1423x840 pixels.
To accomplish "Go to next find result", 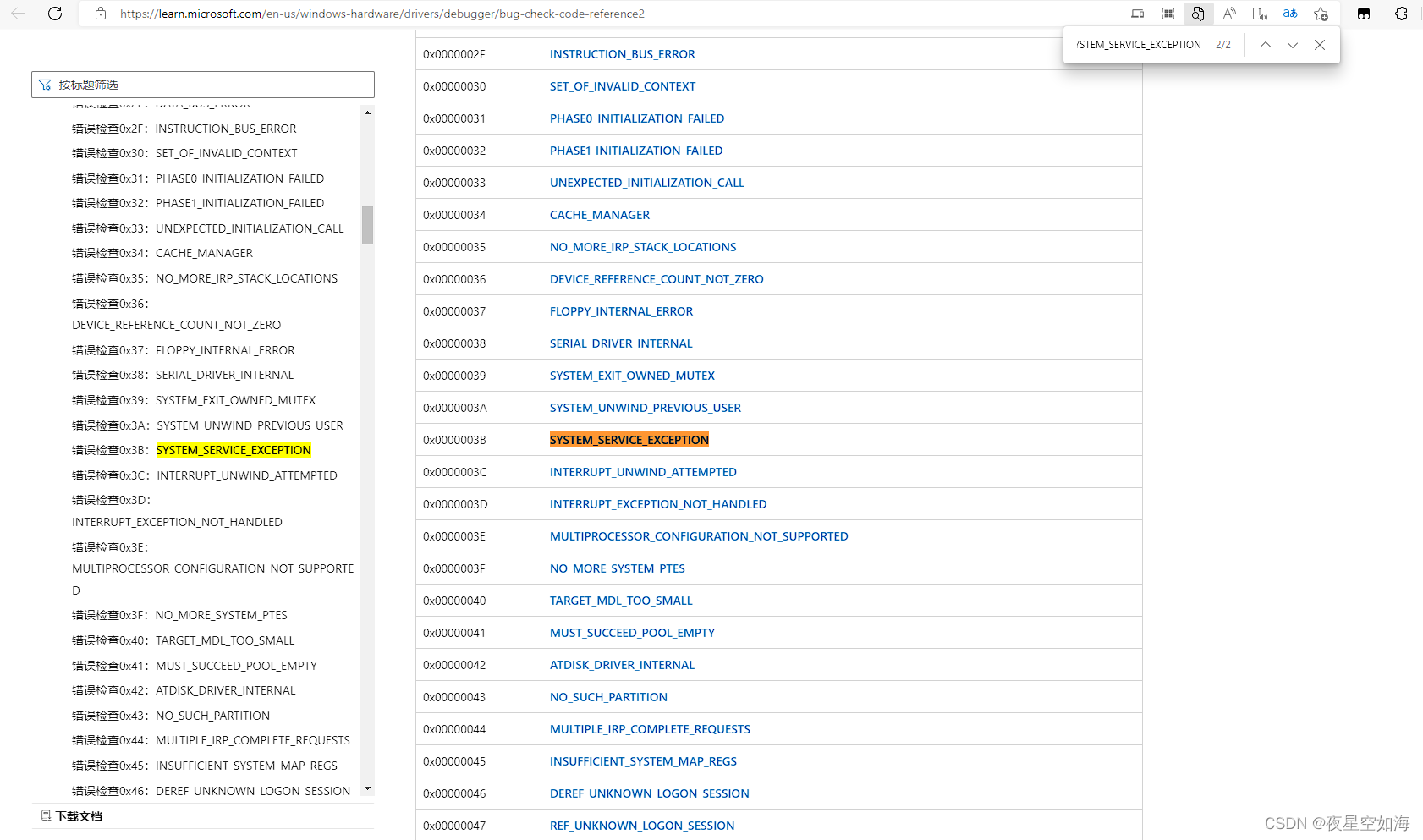I will click(x=1293, y=45).
